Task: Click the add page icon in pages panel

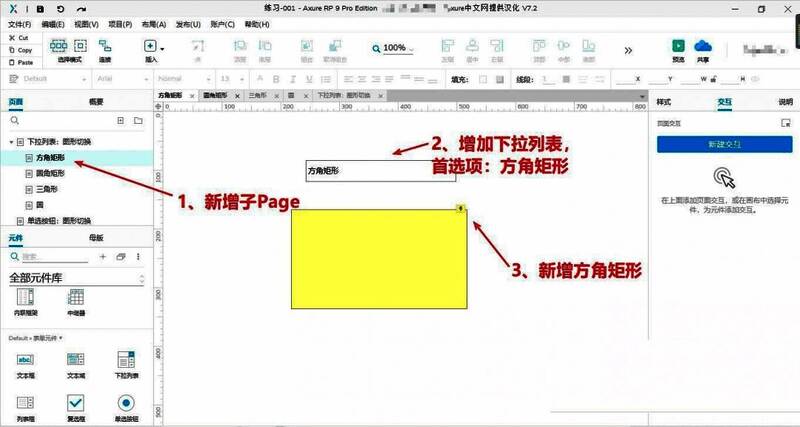Action: (x=121, y=121)
